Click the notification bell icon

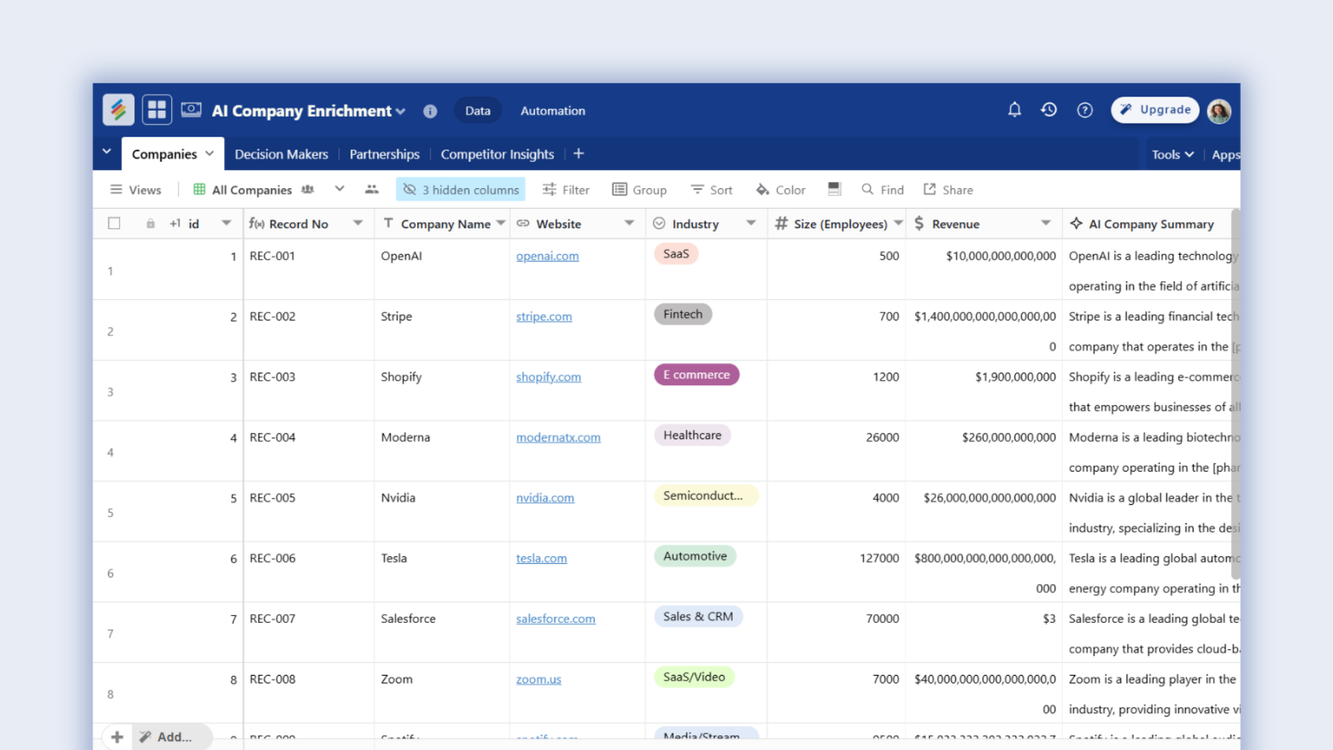[x=1014, y=110]
